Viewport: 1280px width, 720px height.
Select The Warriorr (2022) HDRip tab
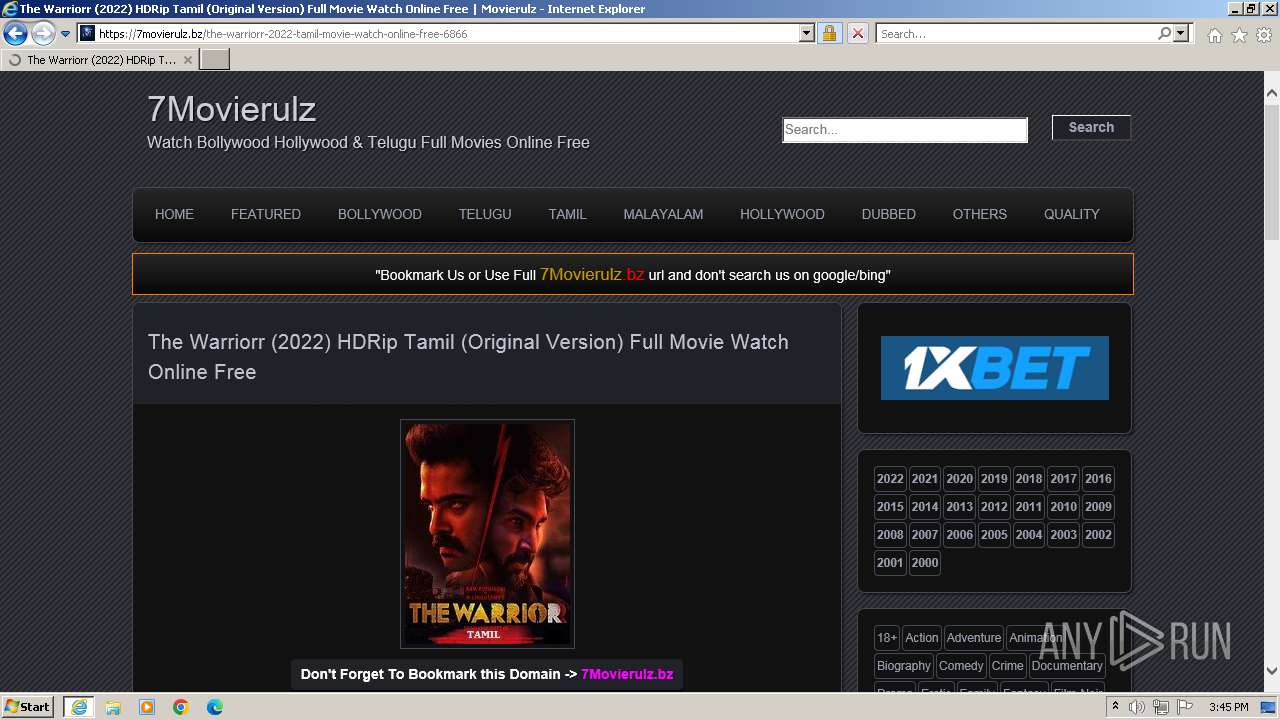click(x=100, y=60)
